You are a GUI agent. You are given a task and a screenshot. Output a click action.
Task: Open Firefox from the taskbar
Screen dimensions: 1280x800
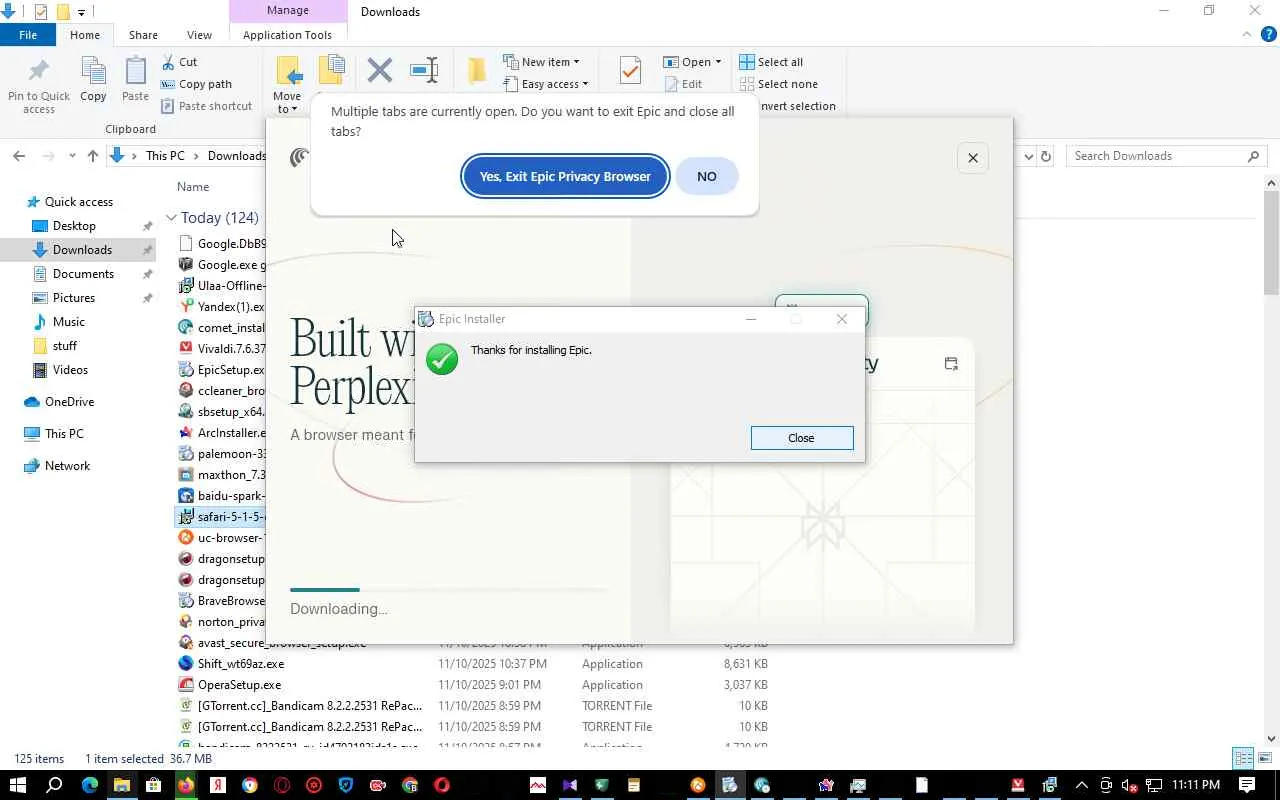(x=186, y=785)
